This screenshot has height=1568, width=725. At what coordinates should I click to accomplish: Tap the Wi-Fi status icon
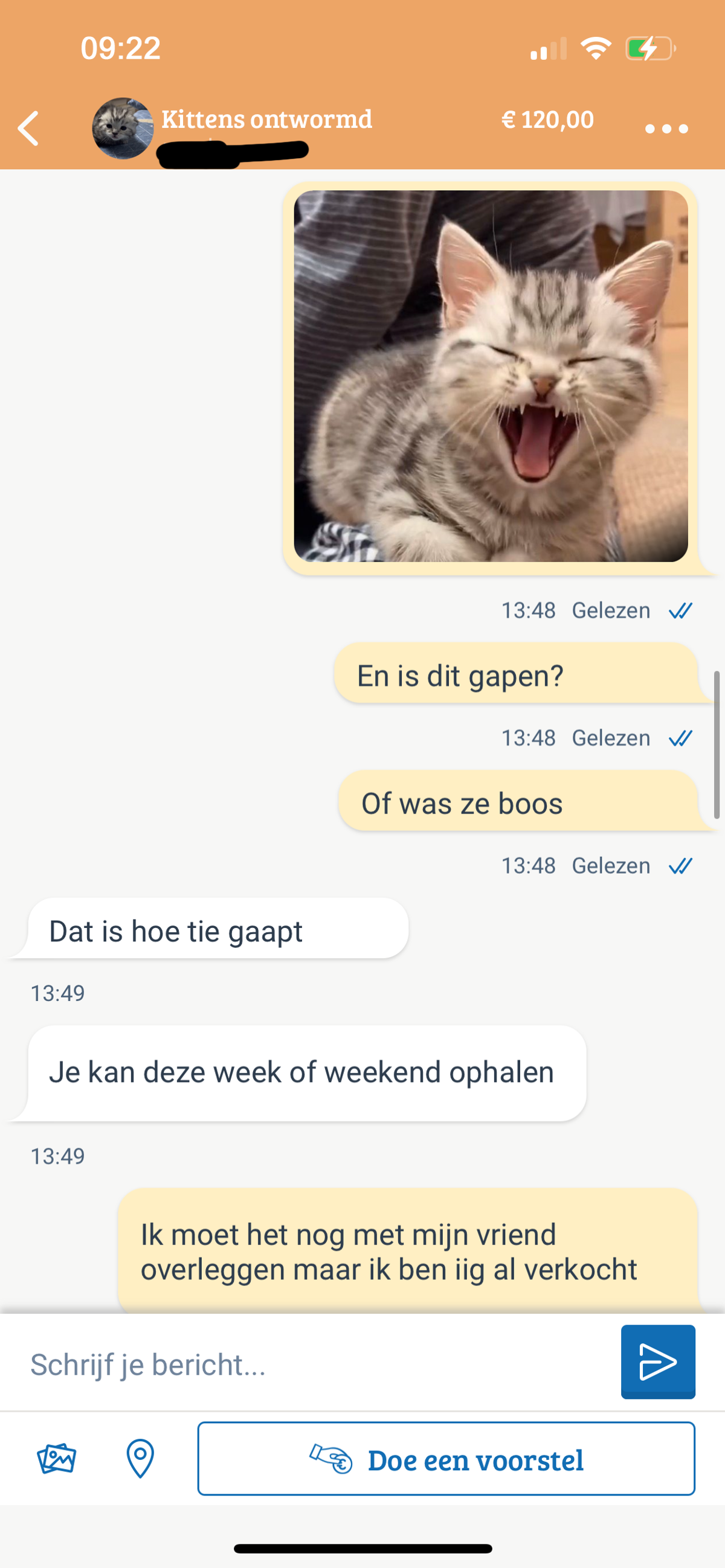596,48
